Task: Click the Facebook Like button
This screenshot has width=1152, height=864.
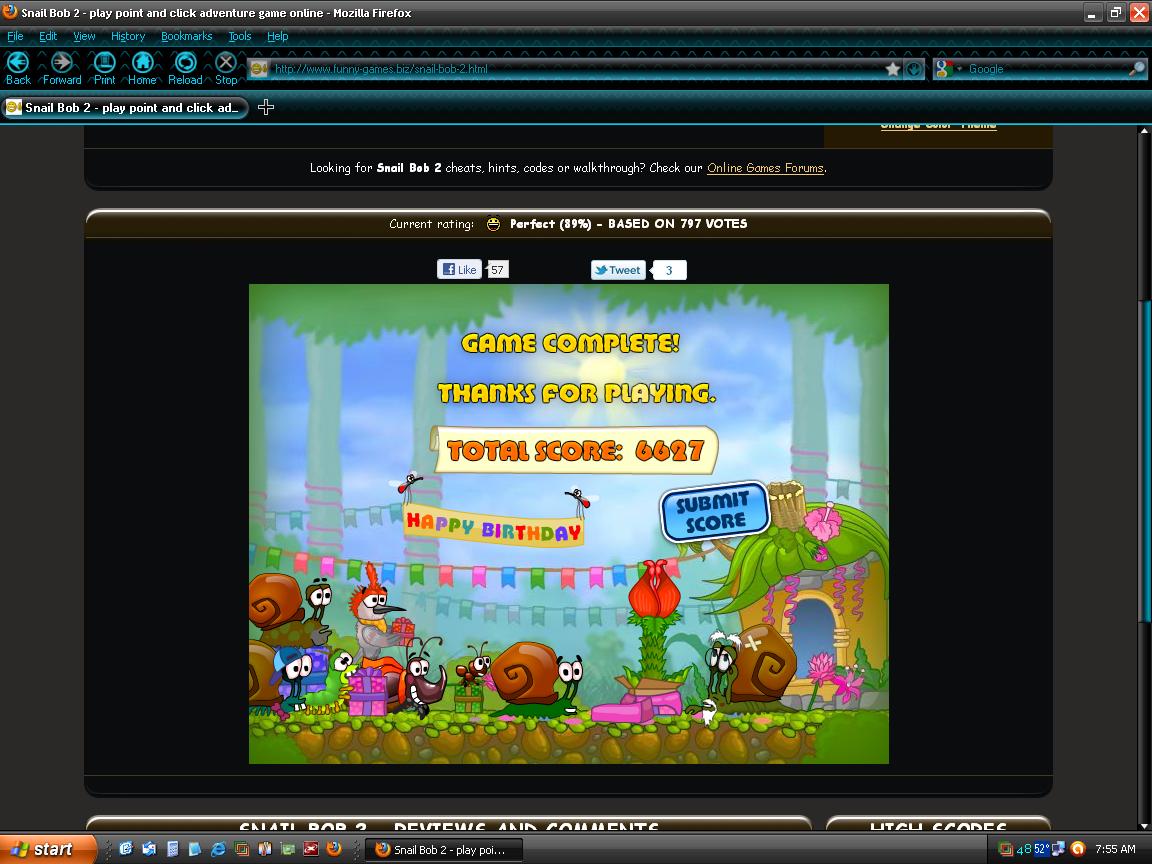Action: pos(459,270)
